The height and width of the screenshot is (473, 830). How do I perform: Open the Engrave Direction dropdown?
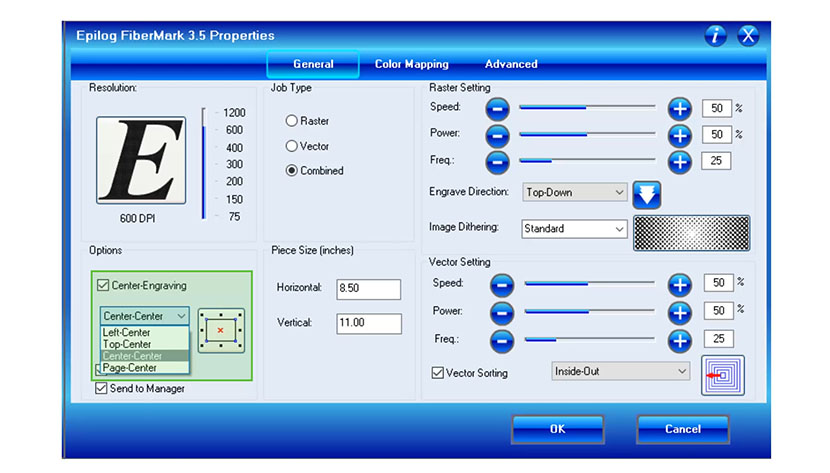pos(574,192)
